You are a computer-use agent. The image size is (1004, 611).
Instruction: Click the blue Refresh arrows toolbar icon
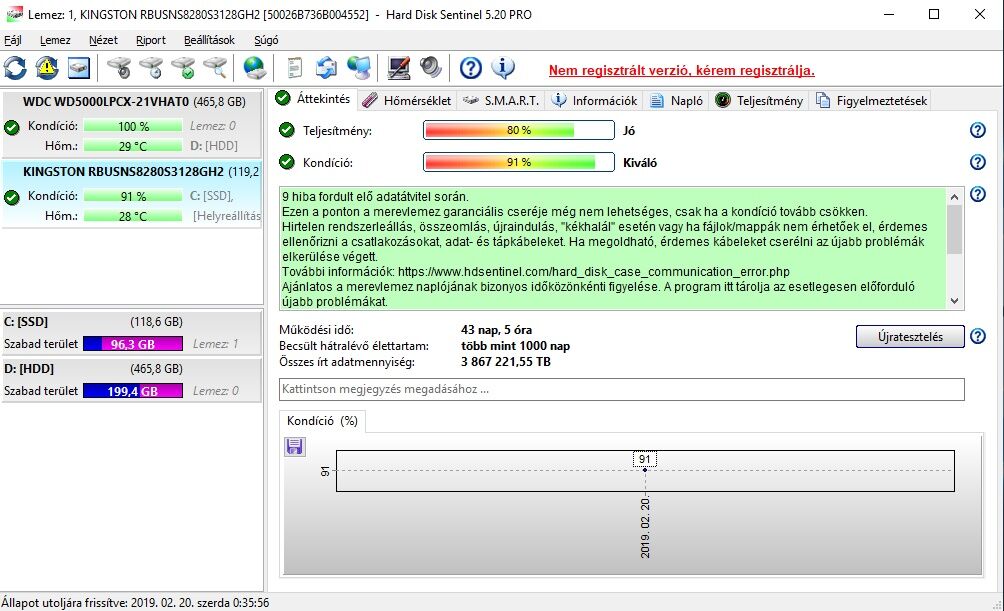15,68
